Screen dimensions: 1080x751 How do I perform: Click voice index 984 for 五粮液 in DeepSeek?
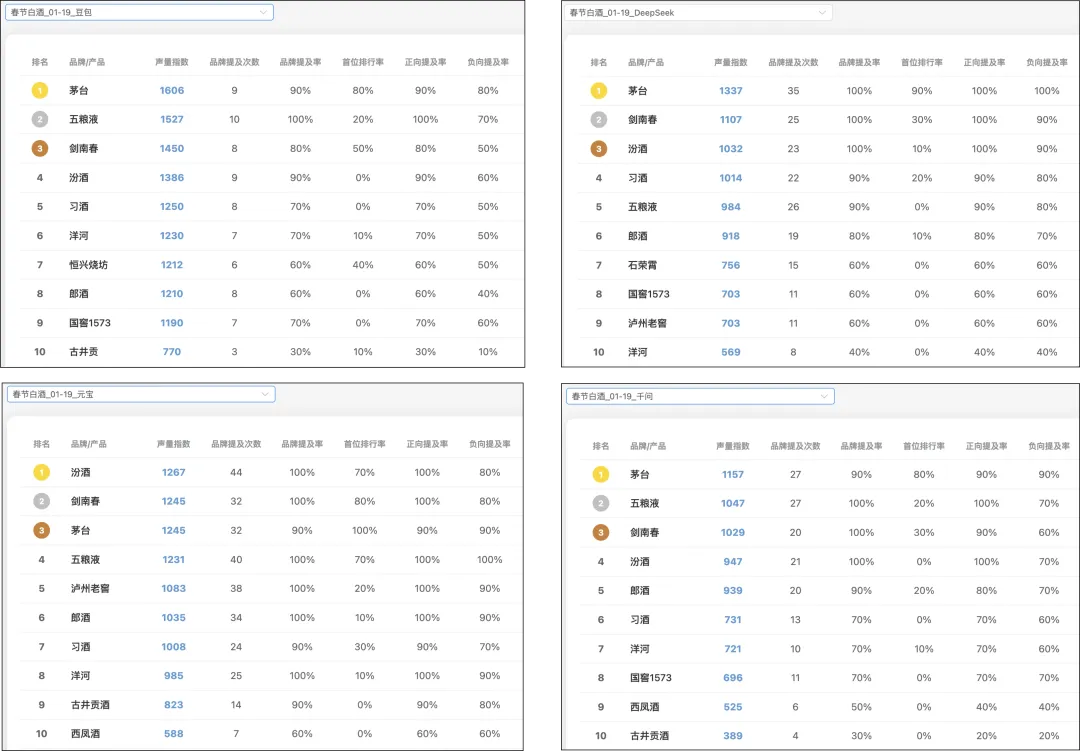coord(731,207)
